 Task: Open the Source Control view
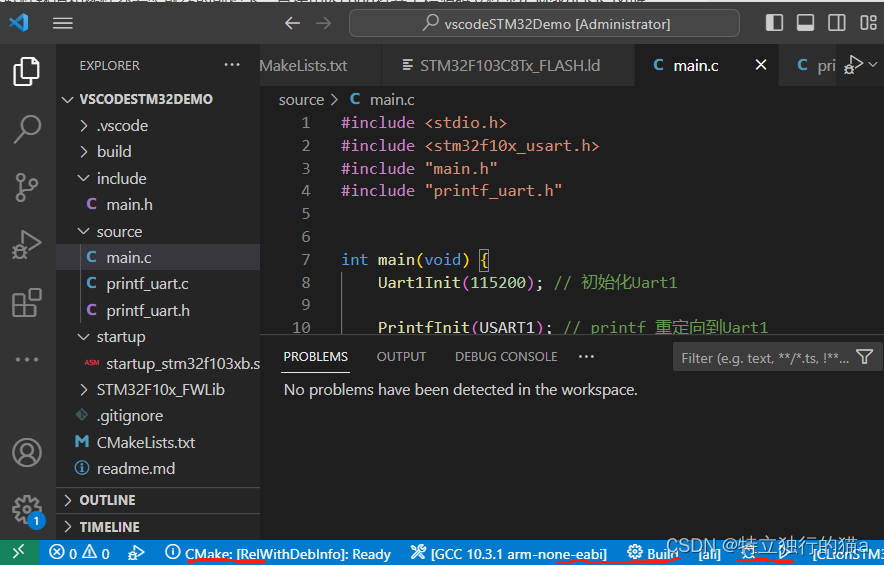[x=26, y=187]
